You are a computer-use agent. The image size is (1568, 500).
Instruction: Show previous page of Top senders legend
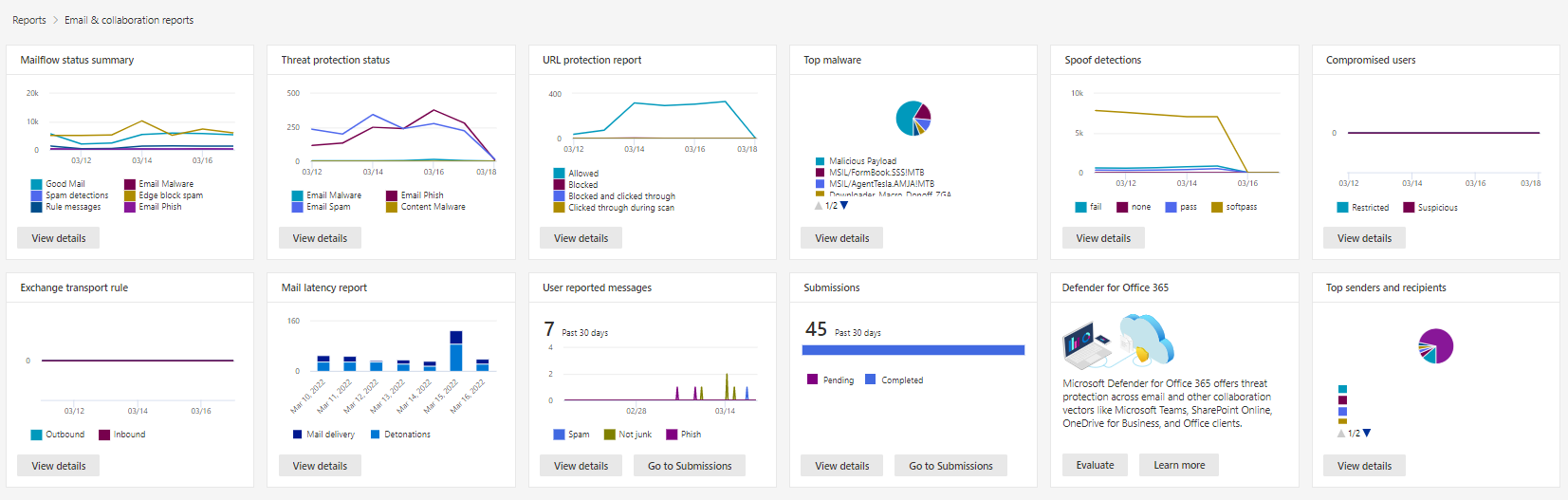click(x=1341, y=433)
